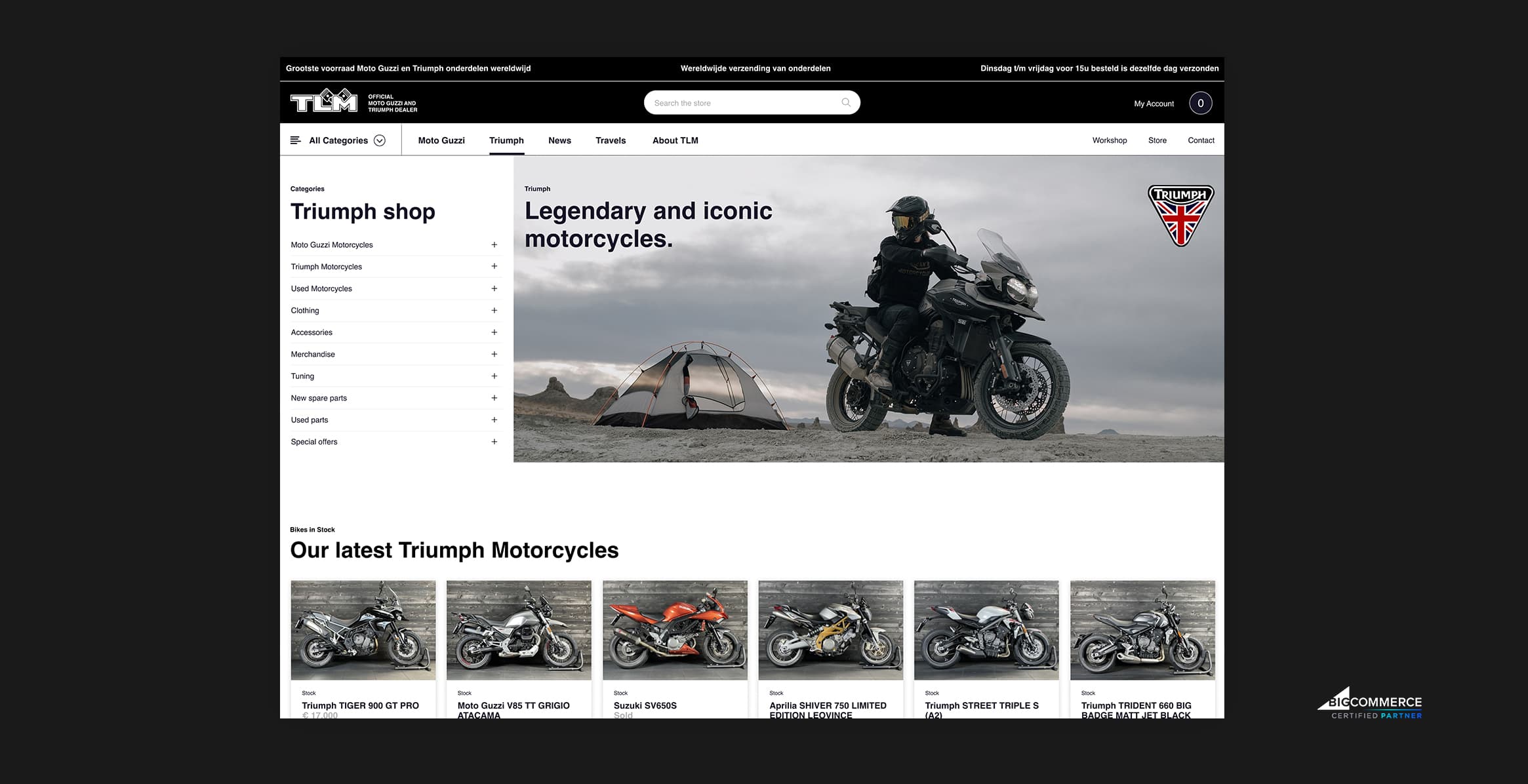The image size is (1528, 784).
Task: Click the hamburger menu icon beside All Categories
Action: [x=296, y=140]
